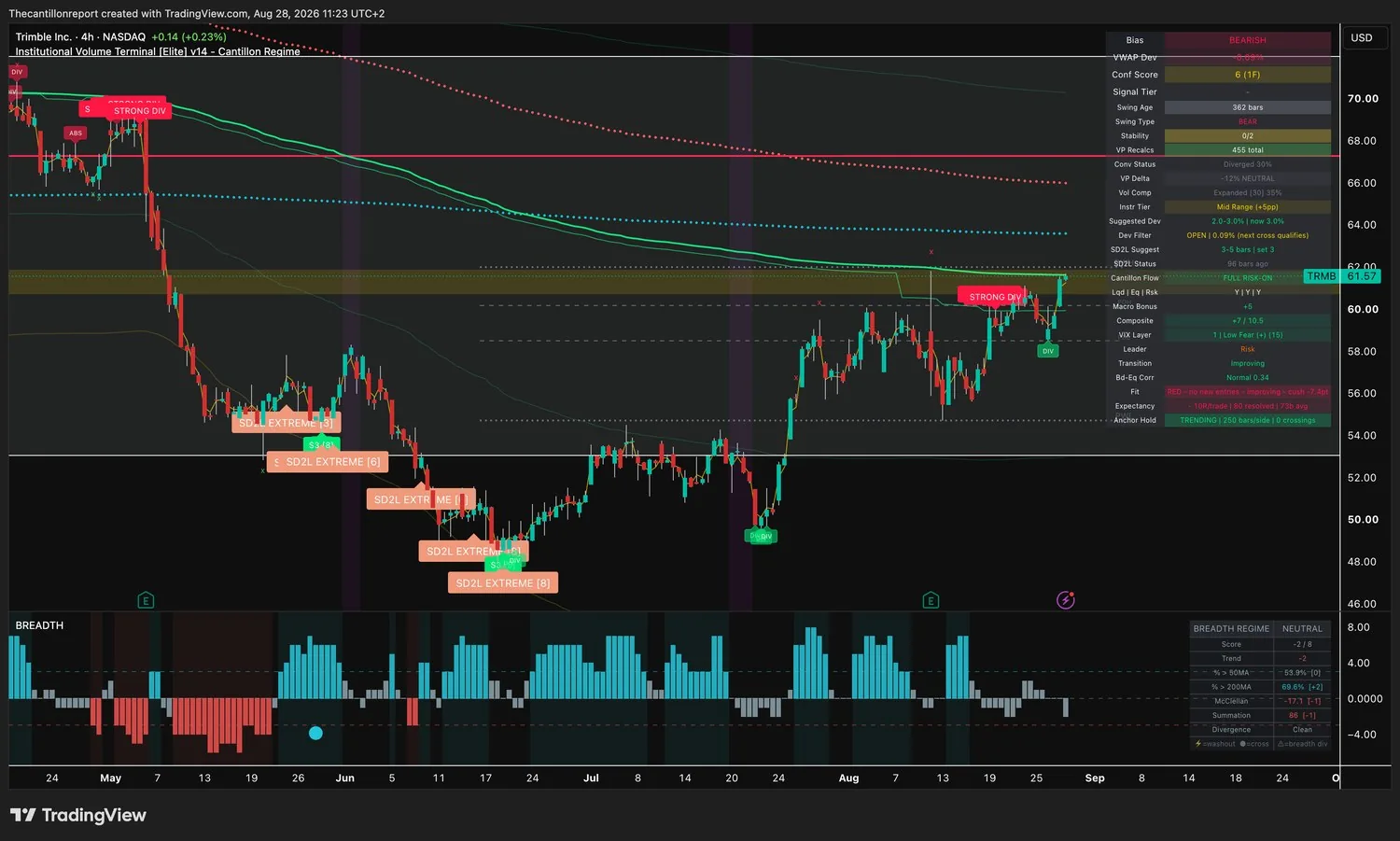Click the cyan breadth cross dot

tap(315, 733)
